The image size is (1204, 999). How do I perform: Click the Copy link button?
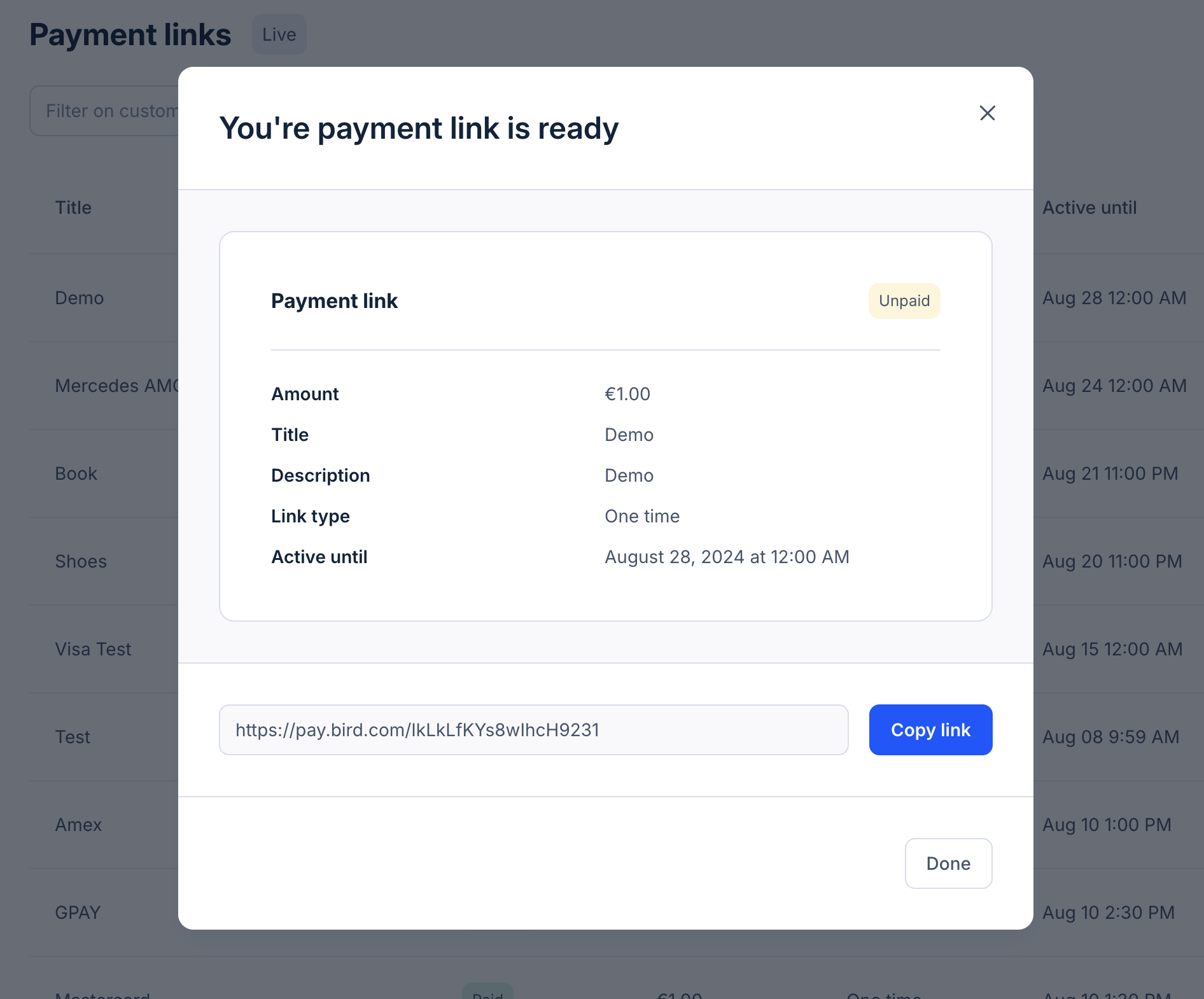(x=930, y=730)
